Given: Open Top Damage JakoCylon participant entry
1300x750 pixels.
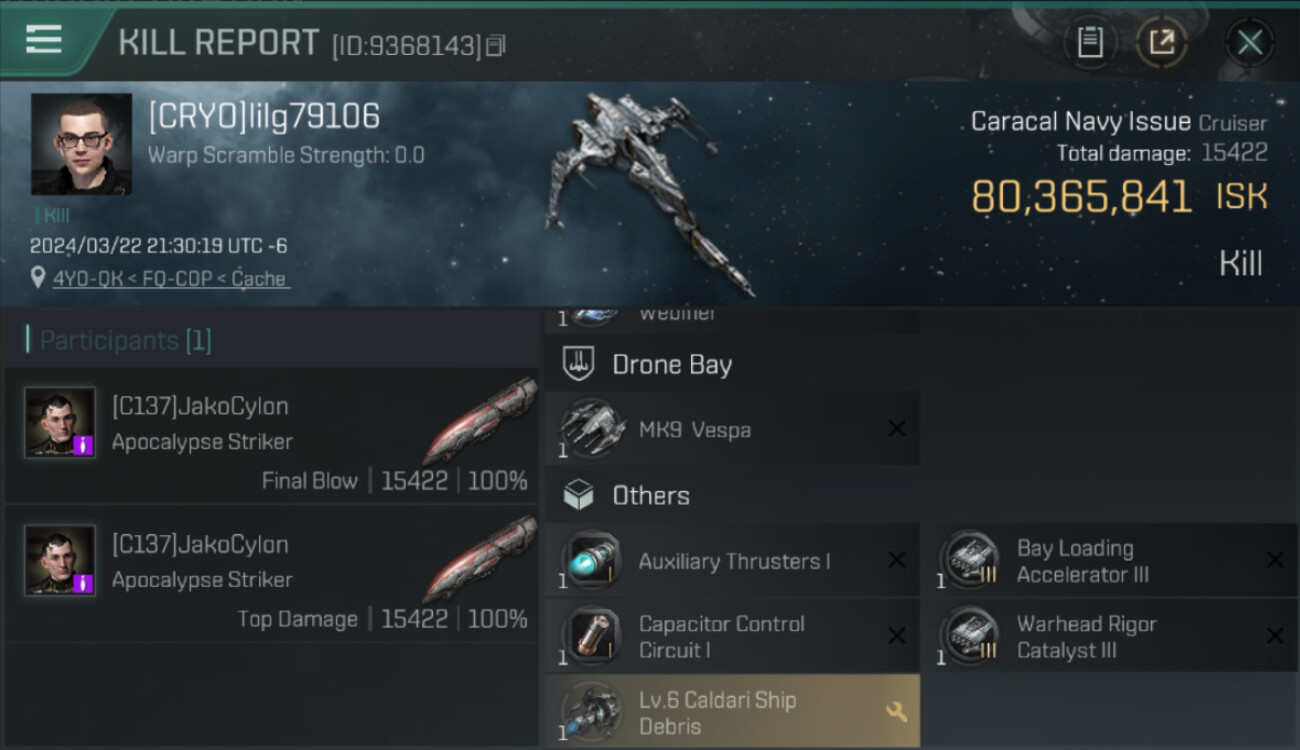Looking at the screenshot, I should pyautogui.click(x=272, y=573).
